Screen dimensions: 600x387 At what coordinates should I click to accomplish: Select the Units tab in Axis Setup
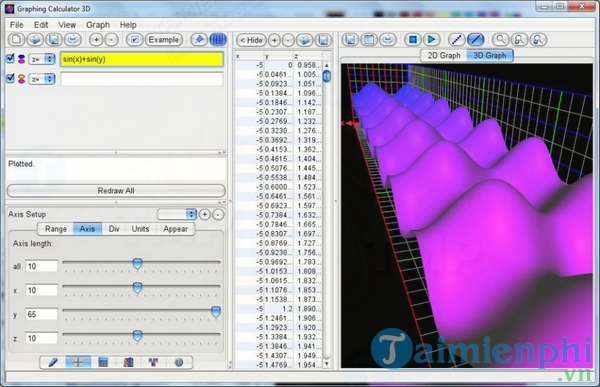(x=140, y=229)
